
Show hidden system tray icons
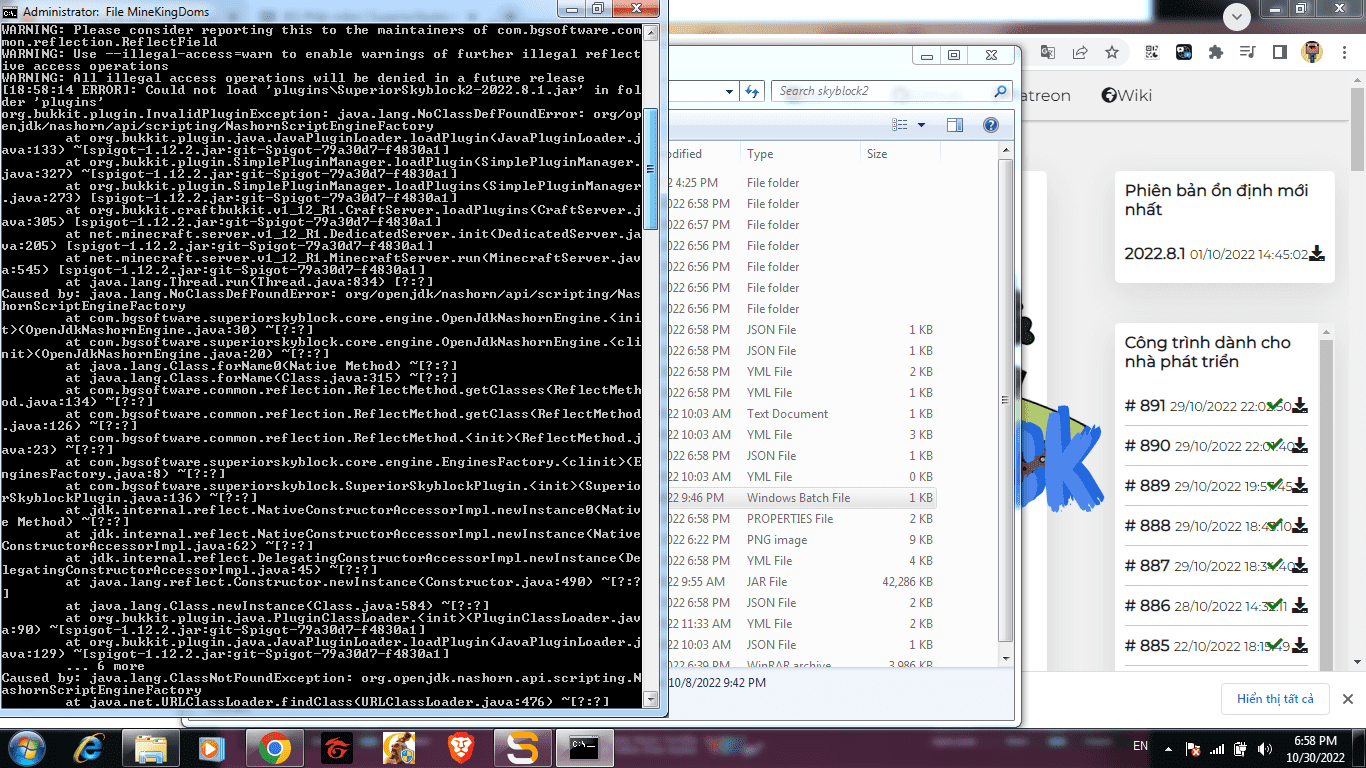(x=1168, y=747)
